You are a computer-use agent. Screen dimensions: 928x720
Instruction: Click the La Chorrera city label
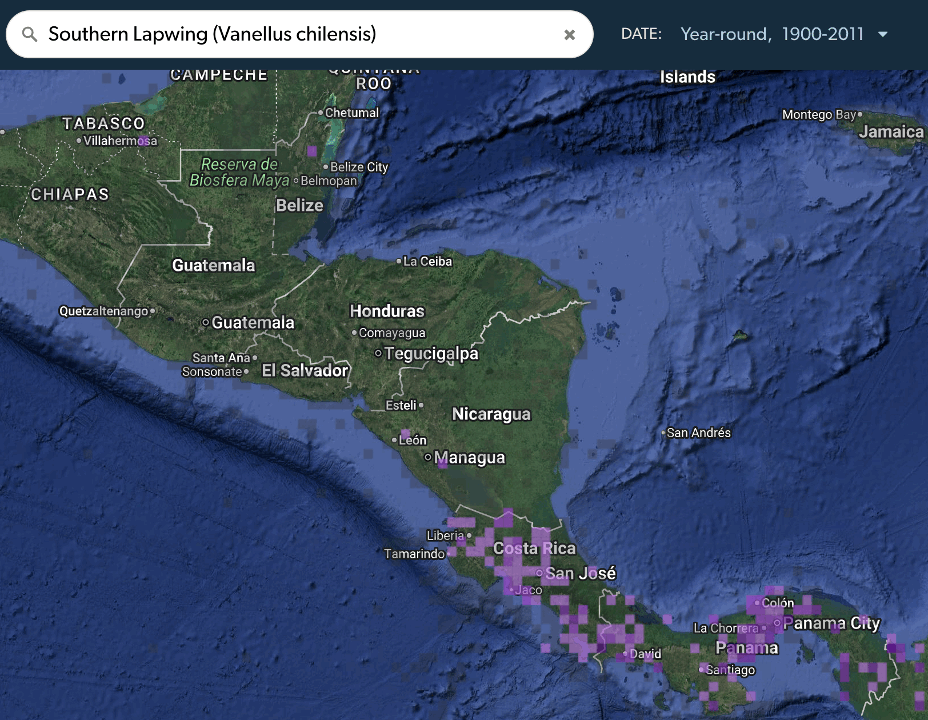(726, 628)
